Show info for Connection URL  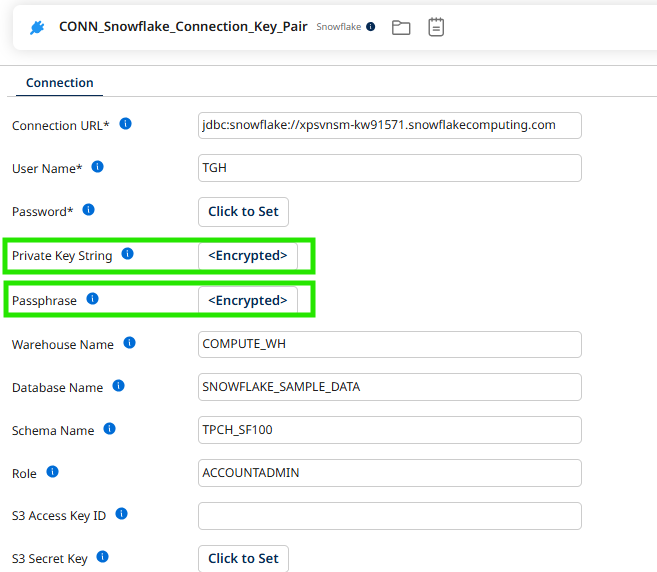click(x=125, y=124)
